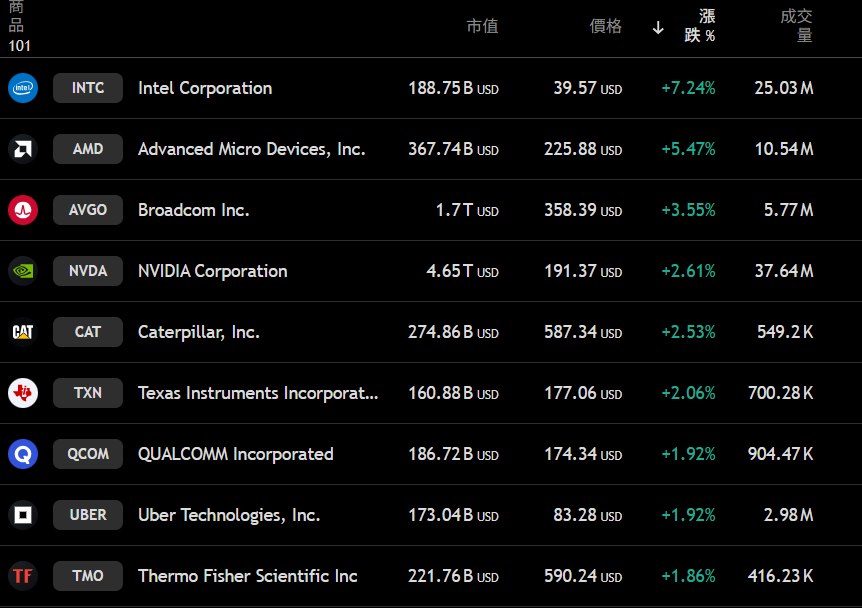Click the Caterpillar logo icon
862x608 pixels.
[22, 332]
